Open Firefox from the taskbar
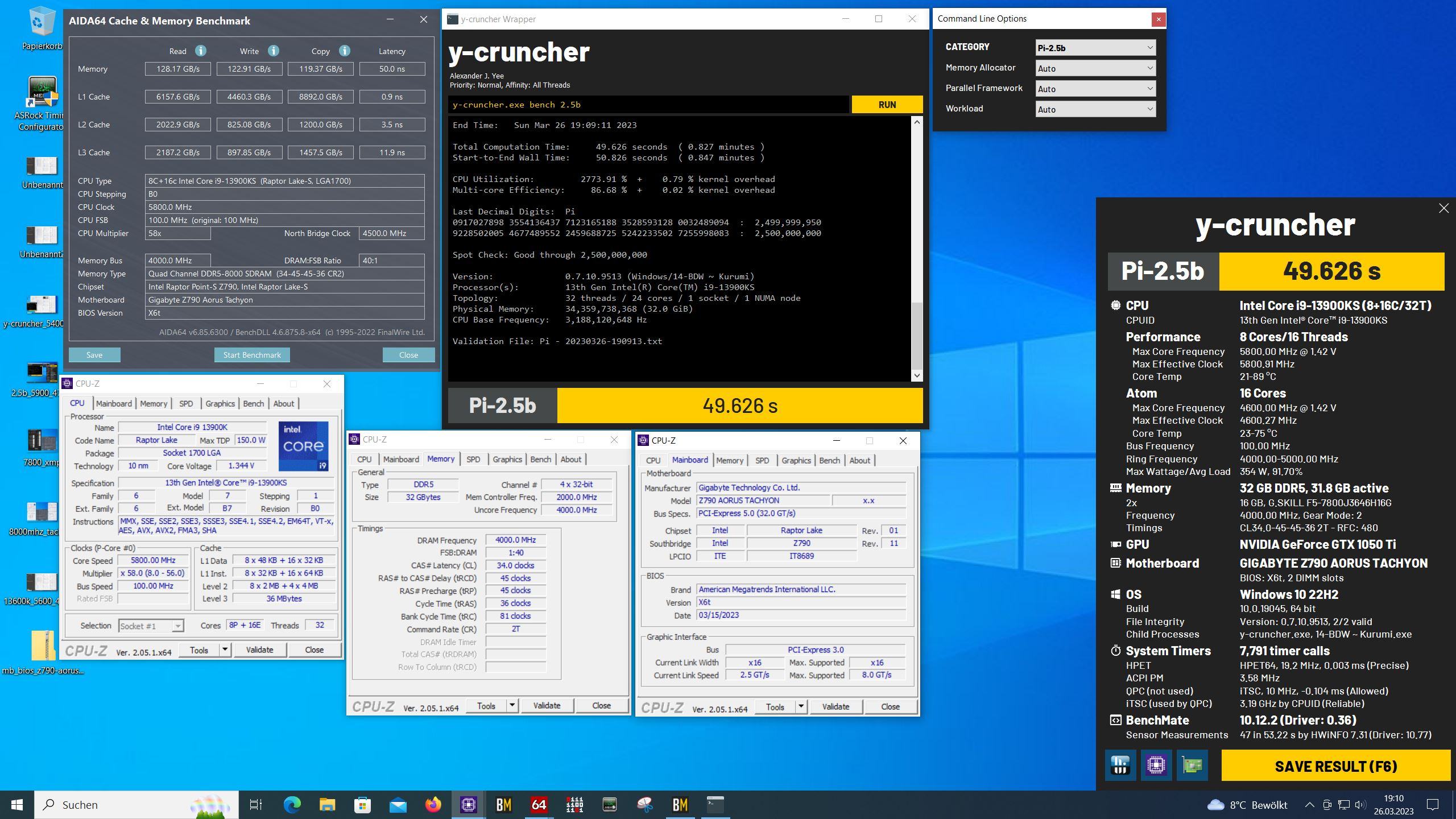The width and height of the screenshot is (1456, 819). click(x=433, y=804)
